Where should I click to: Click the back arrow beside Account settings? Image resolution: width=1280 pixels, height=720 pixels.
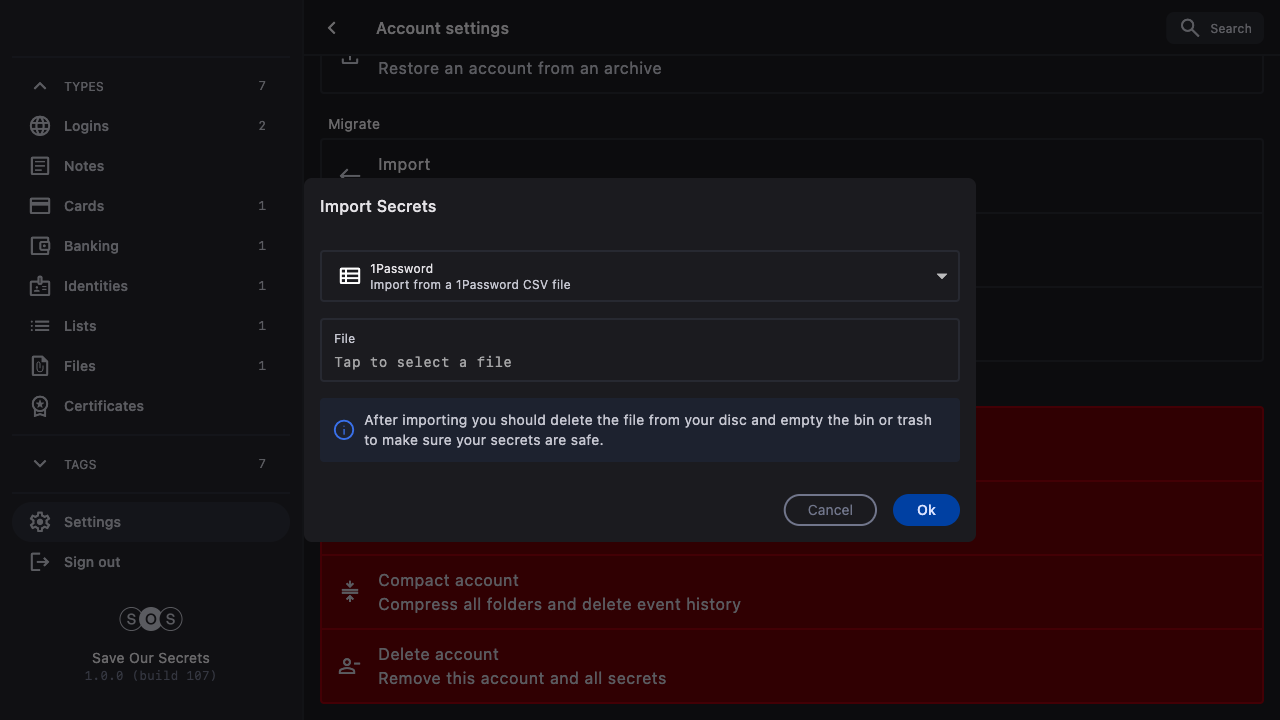[332, 28]
